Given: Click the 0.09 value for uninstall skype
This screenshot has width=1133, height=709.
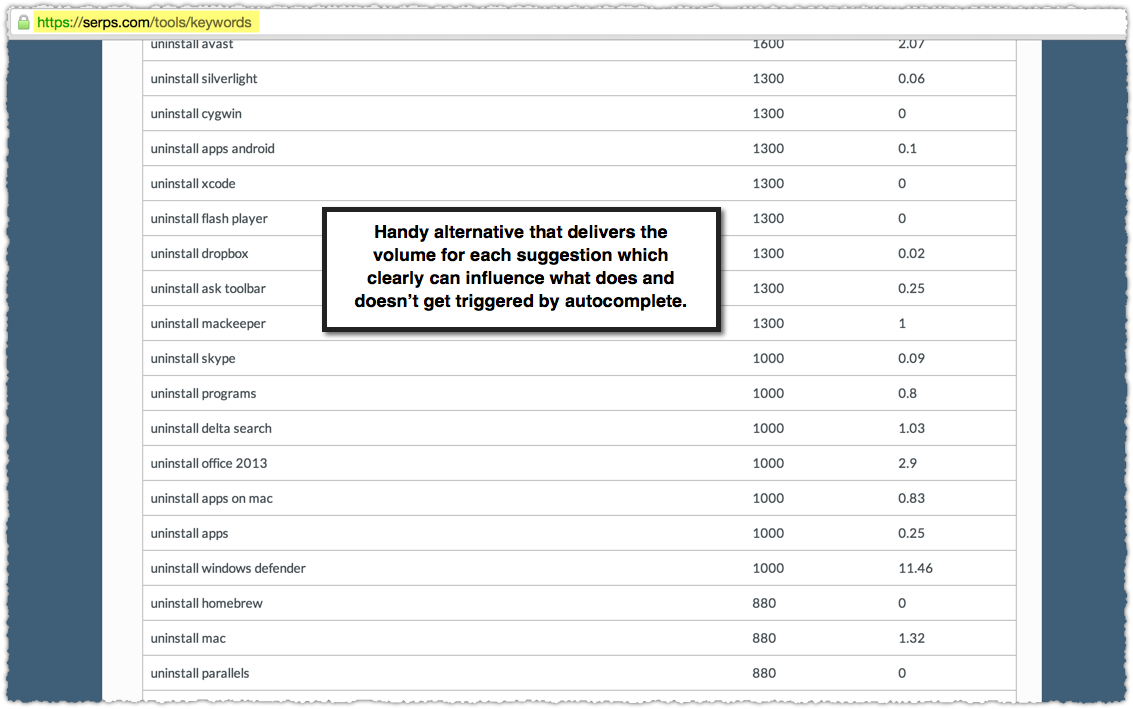Looking at the screenshot, I should tap(911, 358).
